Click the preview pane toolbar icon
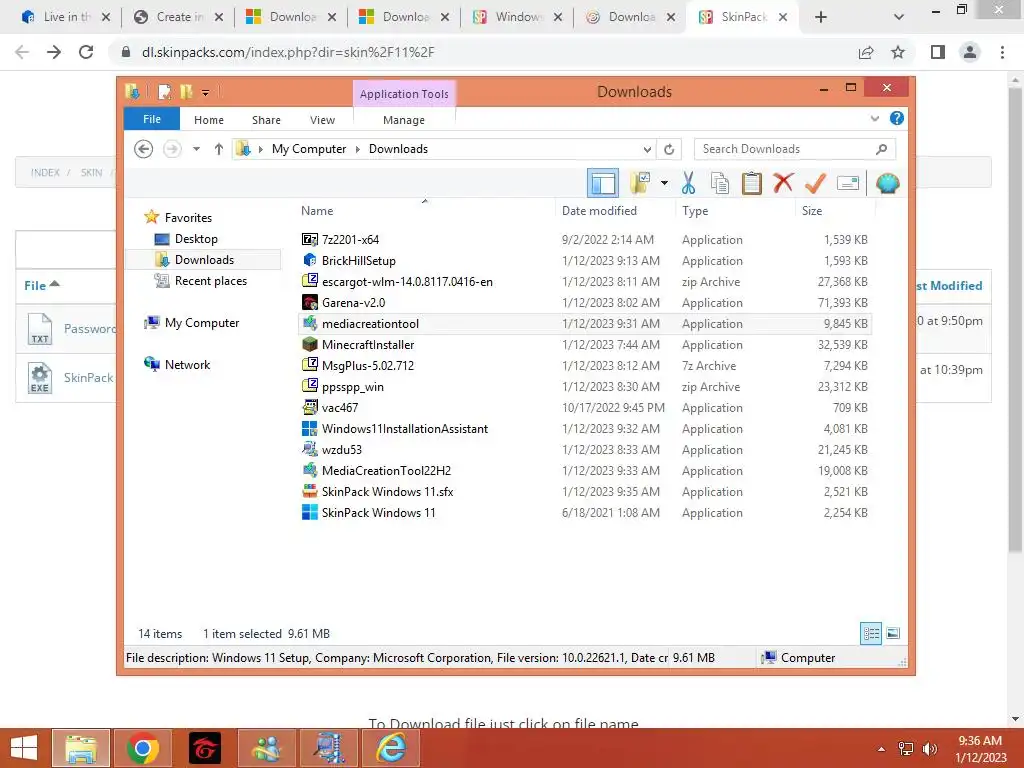This screenshot has height=768, width=1024. (x=602, y=183)
